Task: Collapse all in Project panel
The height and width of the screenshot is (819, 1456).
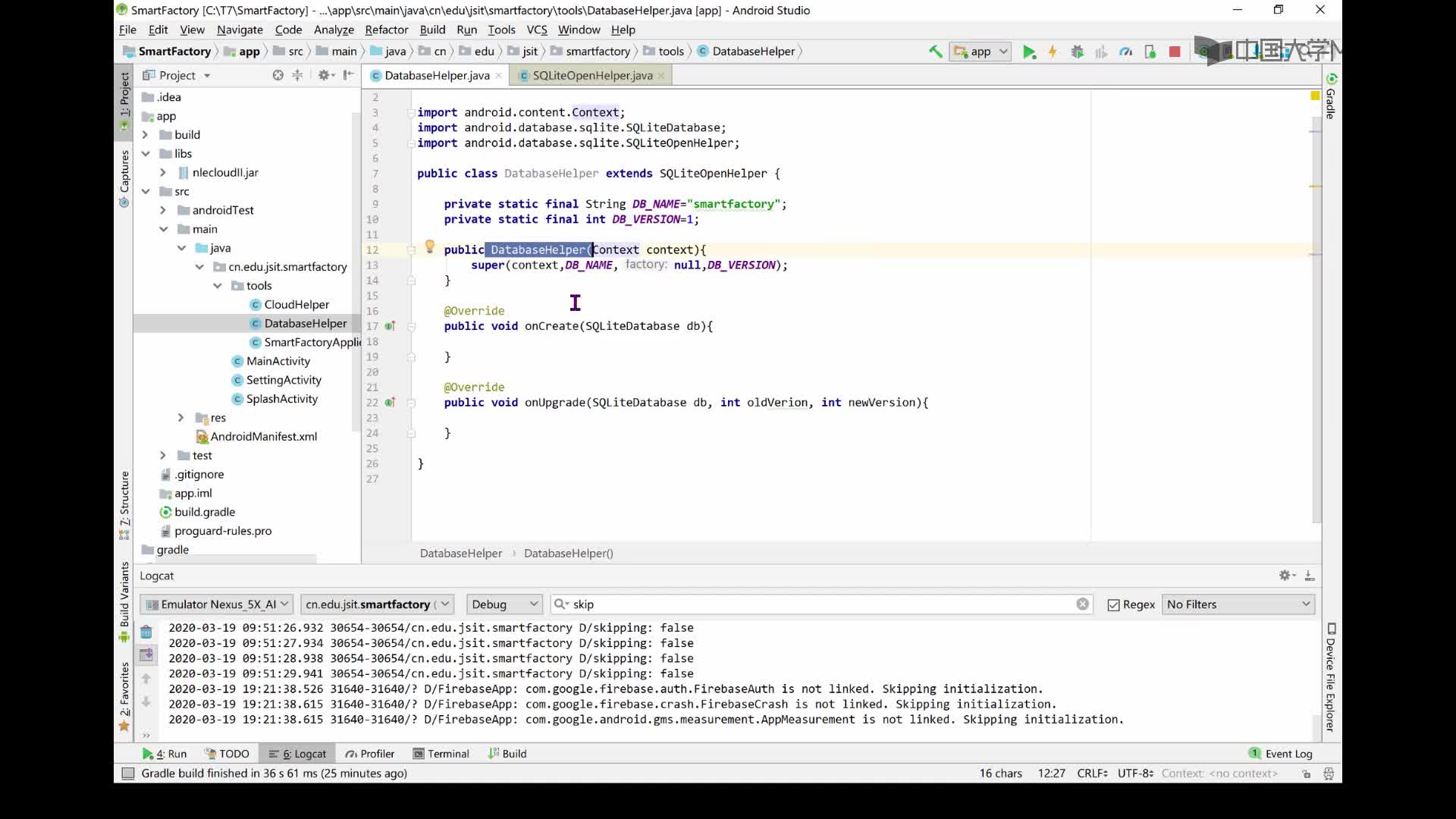Action: coord(297,75)
